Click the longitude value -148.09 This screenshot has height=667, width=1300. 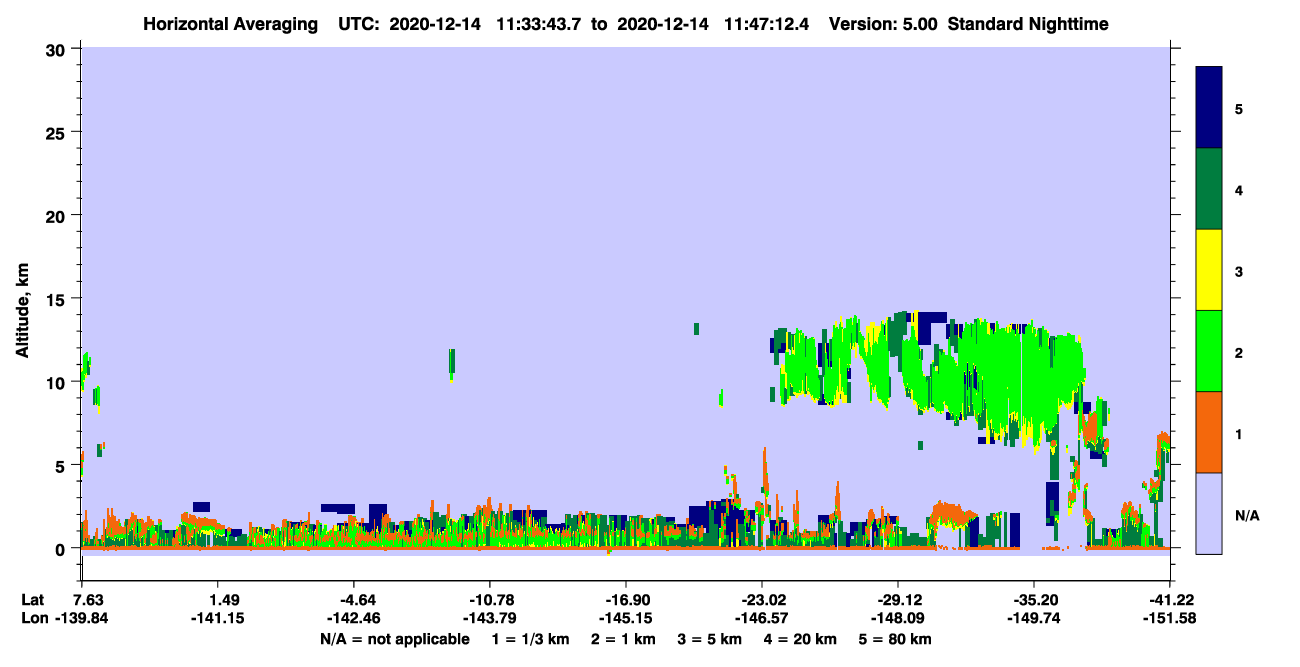[x=898, y=618]
